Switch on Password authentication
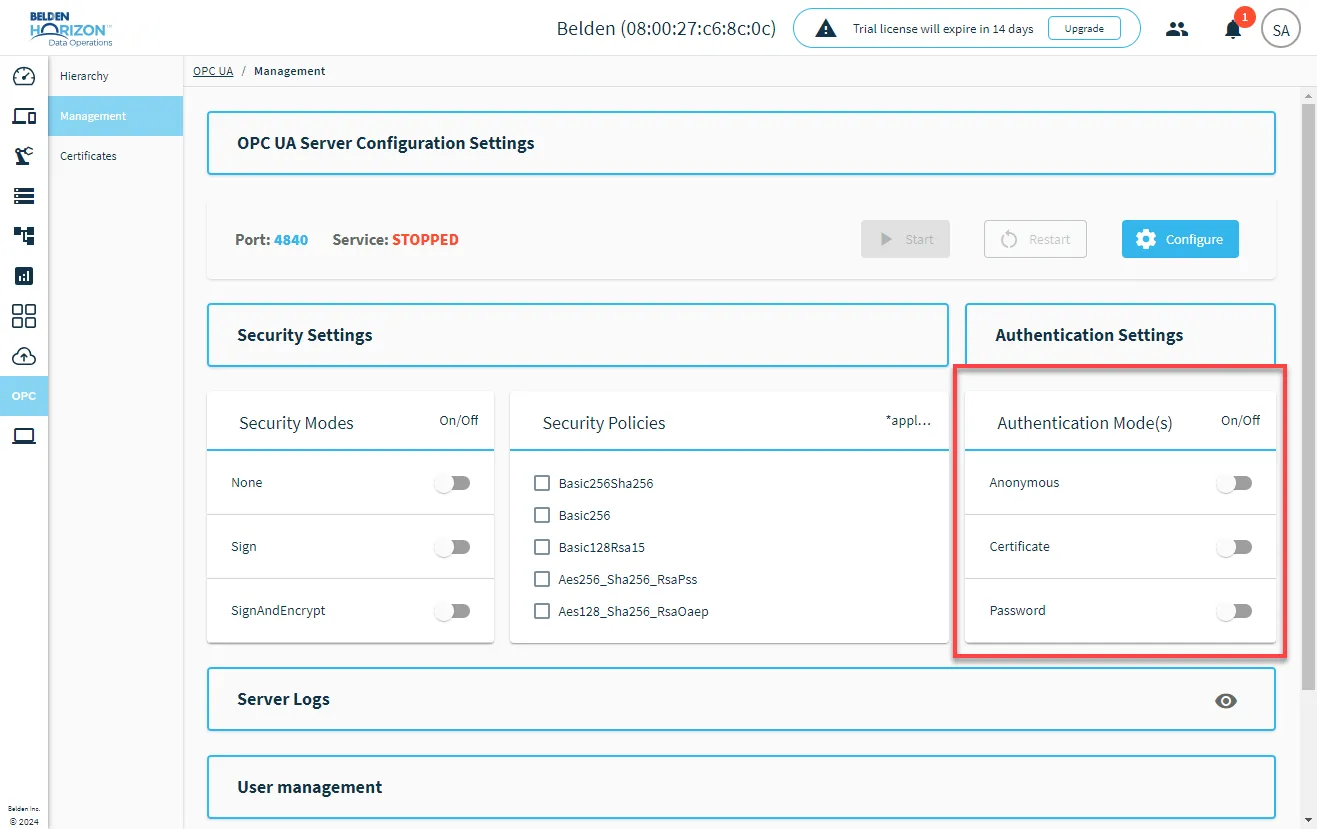Image resolution: width=1317 pixels, height=829 pixels. click(x=1234, y=611)
